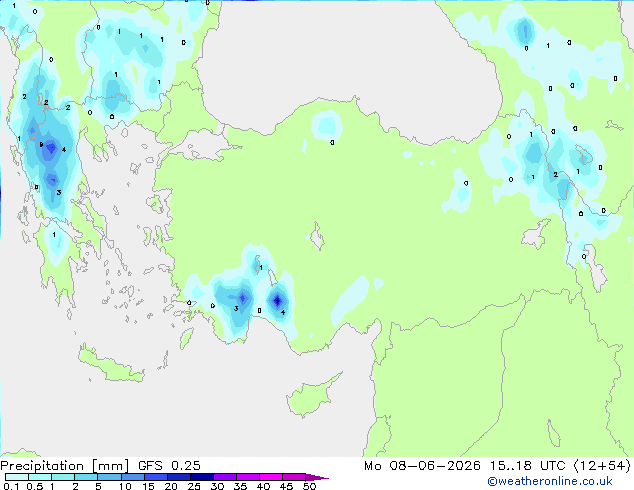Pick the 15–20 mm legend color box

pos(155,477)
